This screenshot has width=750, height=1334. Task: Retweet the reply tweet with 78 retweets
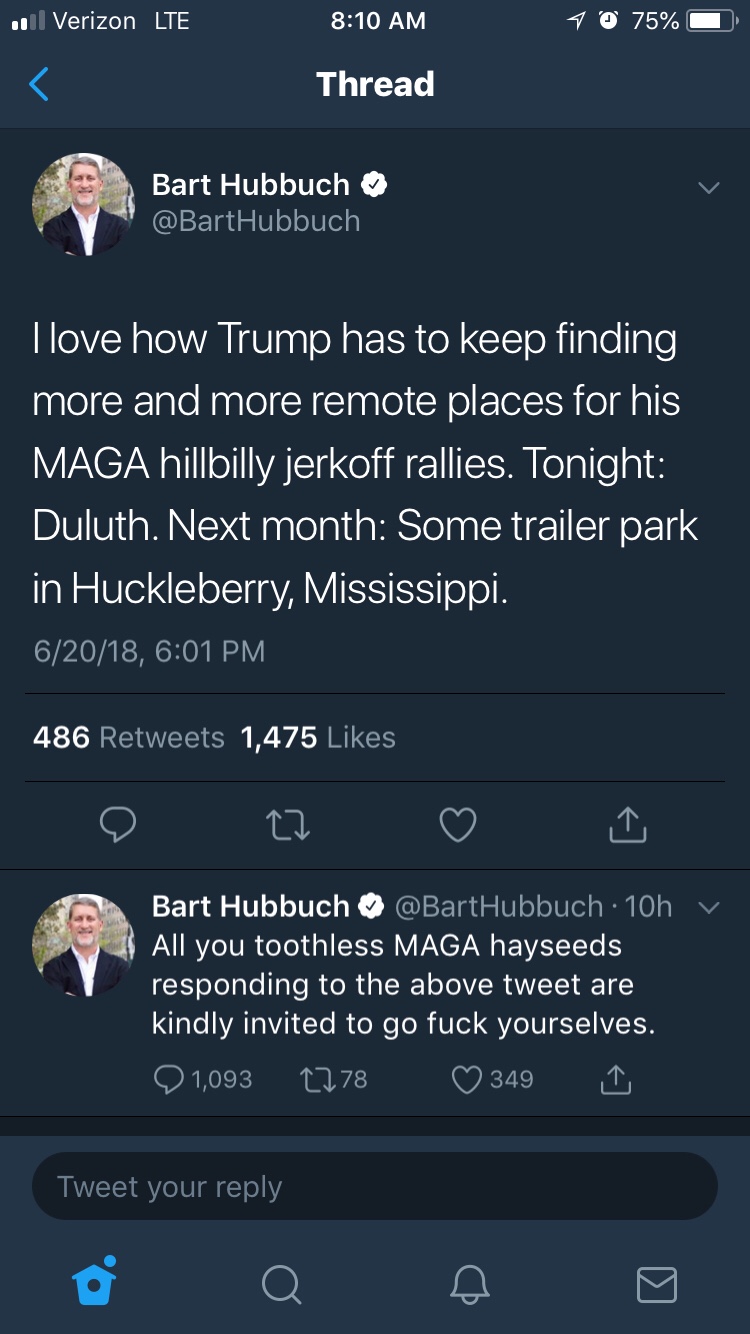click(315, 1079)
